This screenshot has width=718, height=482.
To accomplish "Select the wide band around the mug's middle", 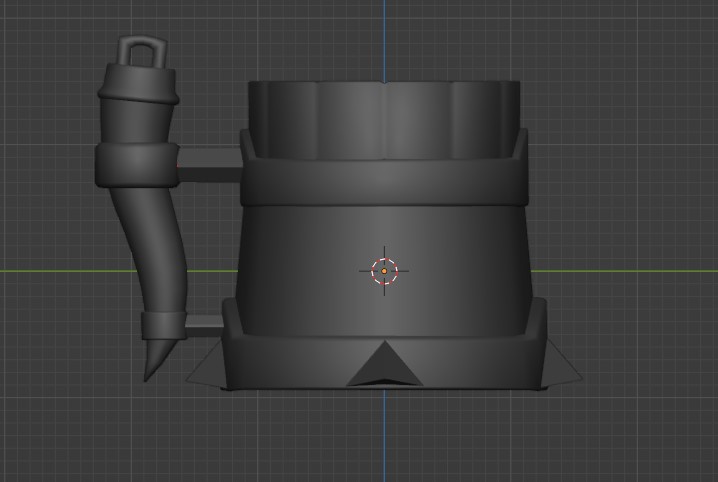I will pyautogui.click(x=384, y=181).
